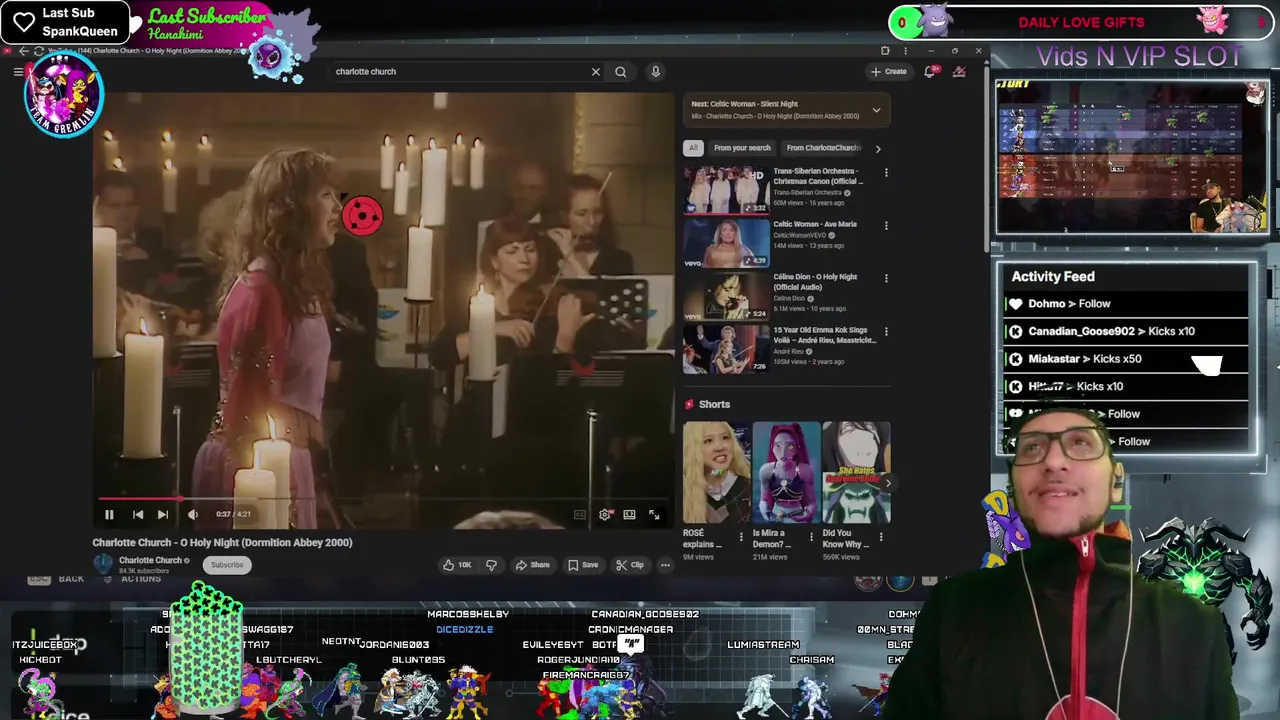Start voice search with microphone
1280x720 pixels.
point(655,72)
